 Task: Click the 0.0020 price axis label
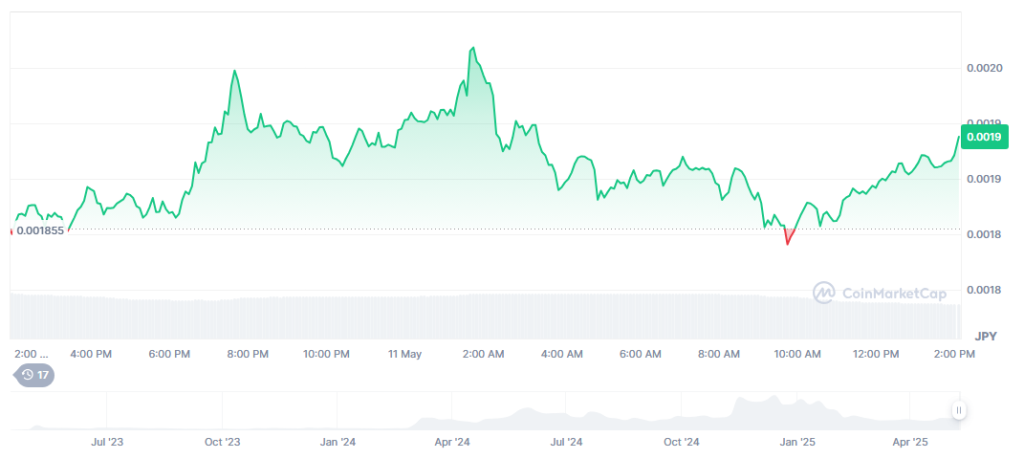983,68
